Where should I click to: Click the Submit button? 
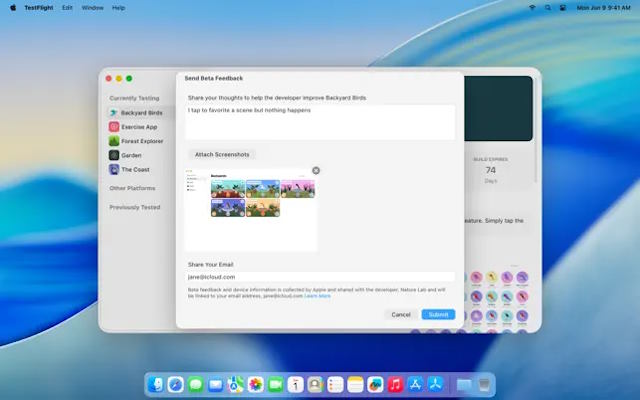coord(438,314)
